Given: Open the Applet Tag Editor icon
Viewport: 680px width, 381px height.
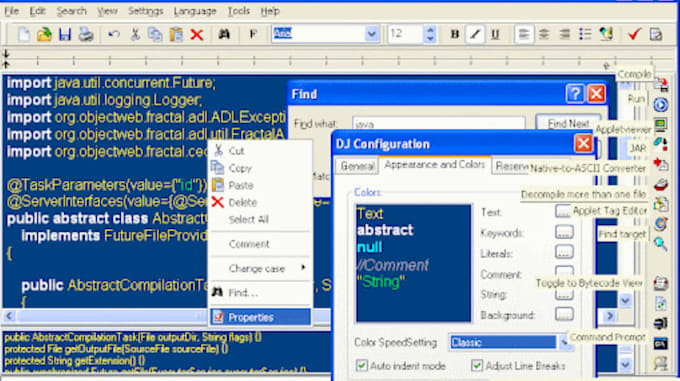Looking at the screenshot, I should [x=661, y=204].
